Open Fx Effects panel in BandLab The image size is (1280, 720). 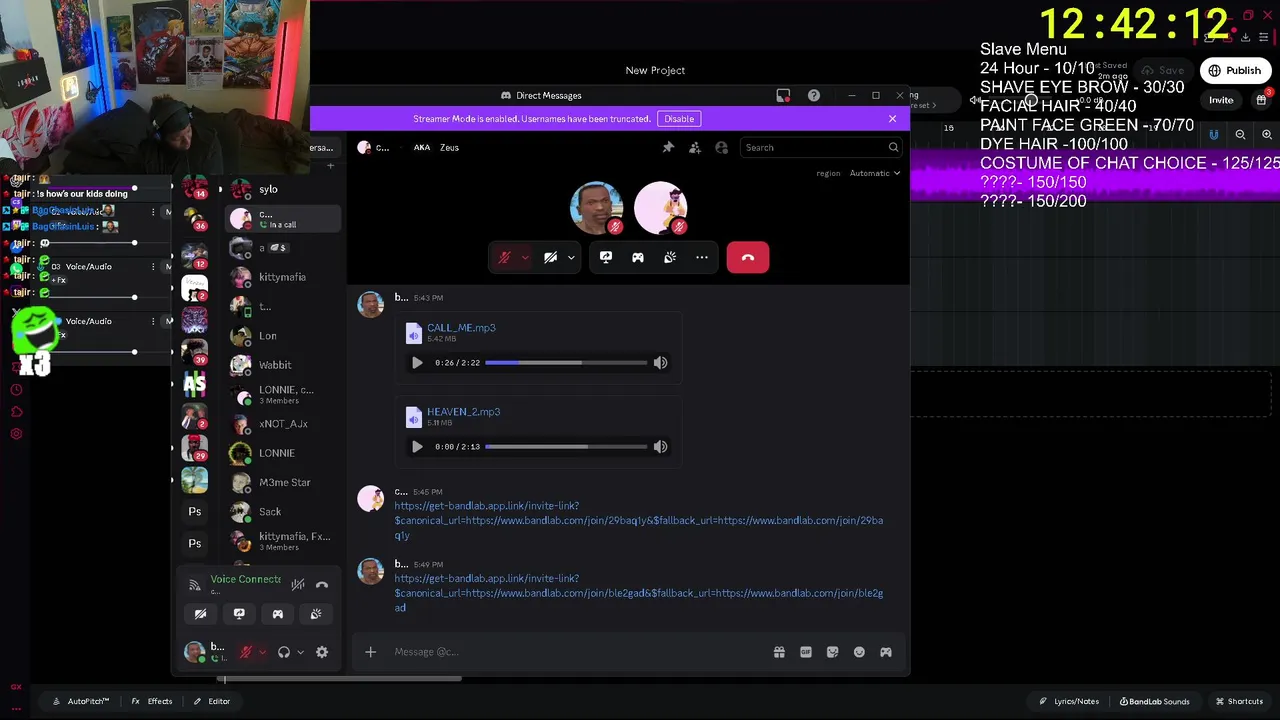pyautogui.click(x=152, y=701)
